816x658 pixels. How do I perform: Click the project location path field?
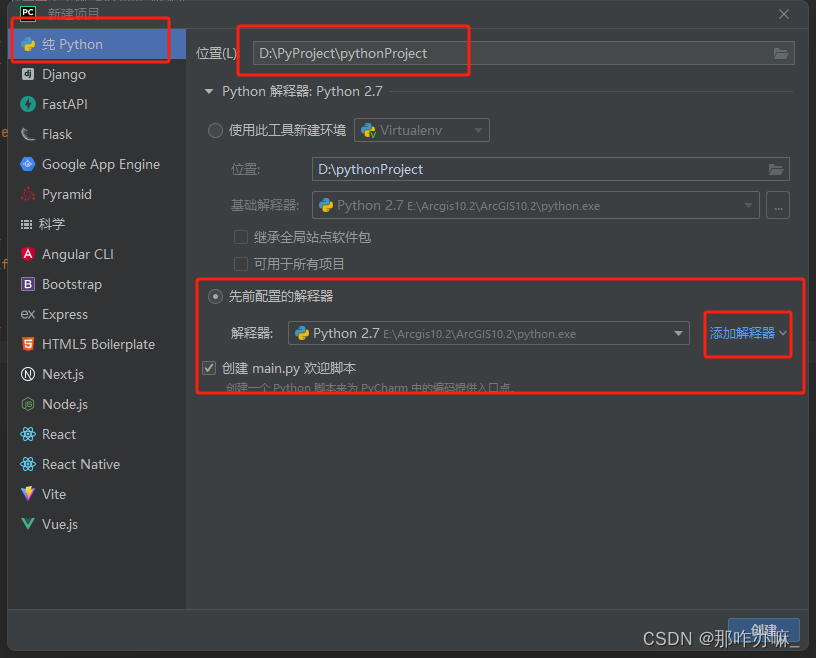(524, 53)
